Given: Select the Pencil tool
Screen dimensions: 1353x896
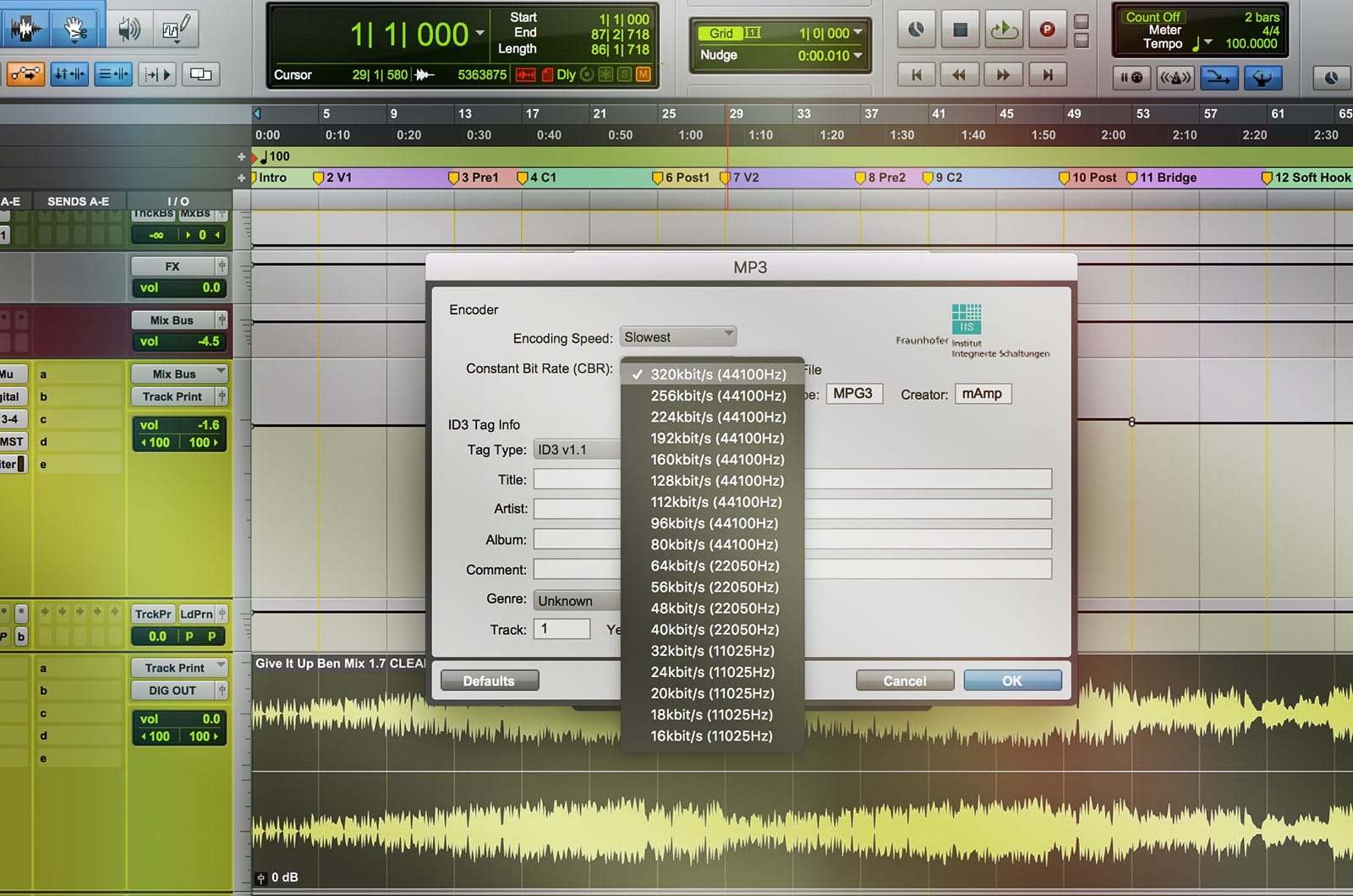Looking at the screenshot, I should pos(175,30).
